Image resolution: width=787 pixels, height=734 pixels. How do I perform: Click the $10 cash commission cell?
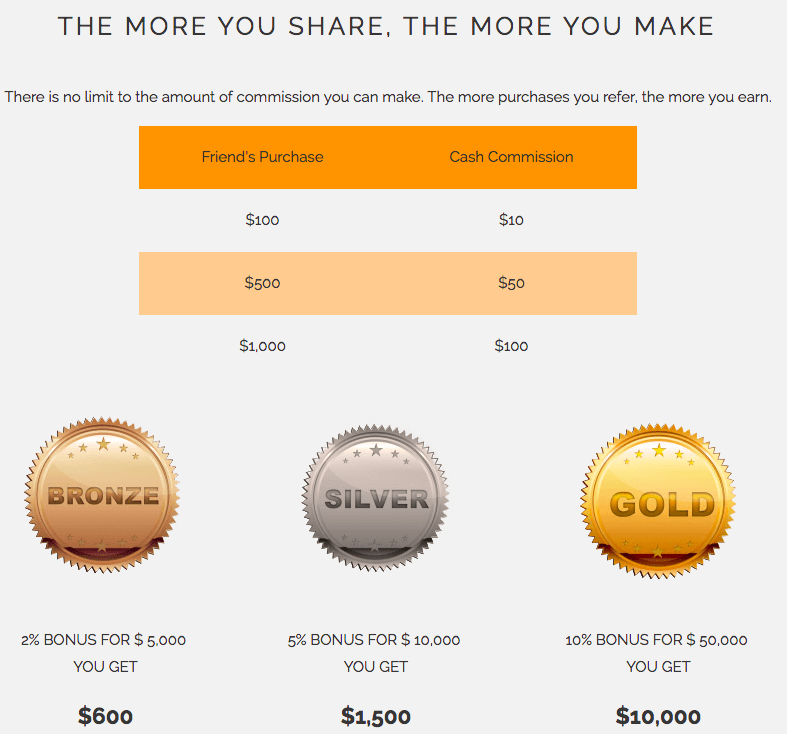[511, 220]
